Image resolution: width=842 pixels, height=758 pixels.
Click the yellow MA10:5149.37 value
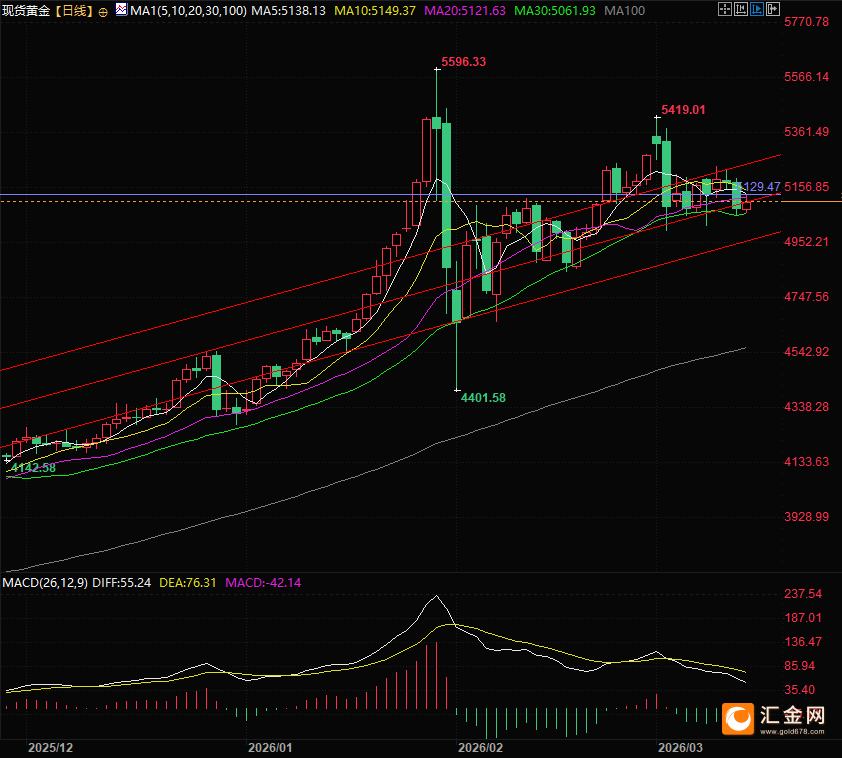(375, 11)
